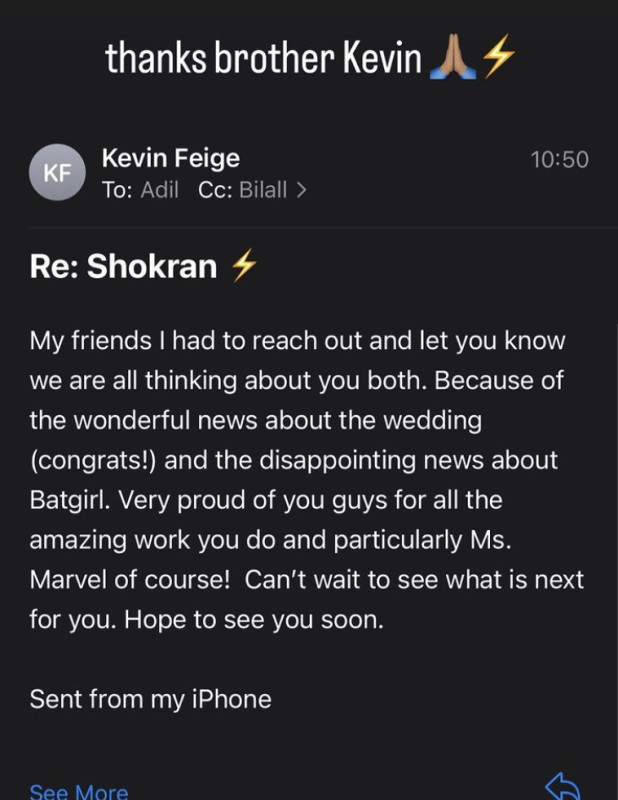Click the word 'Batgirl' in the message
The height and width of the screenshot is (800, 618).
coord(69,500)
